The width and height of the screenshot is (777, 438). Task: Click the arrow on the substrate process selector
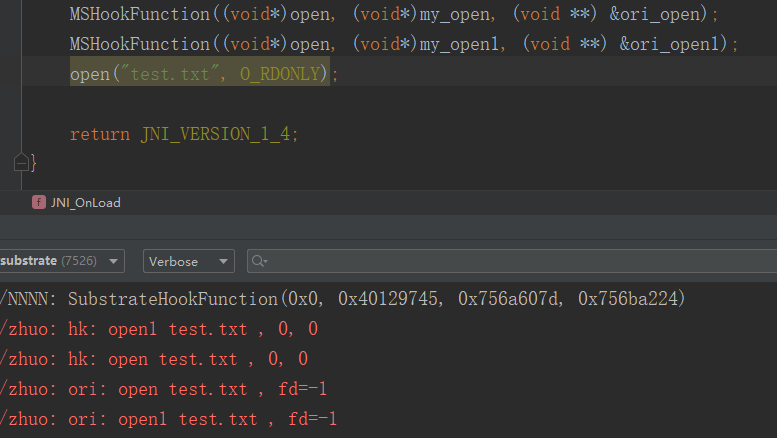[113, 262]
